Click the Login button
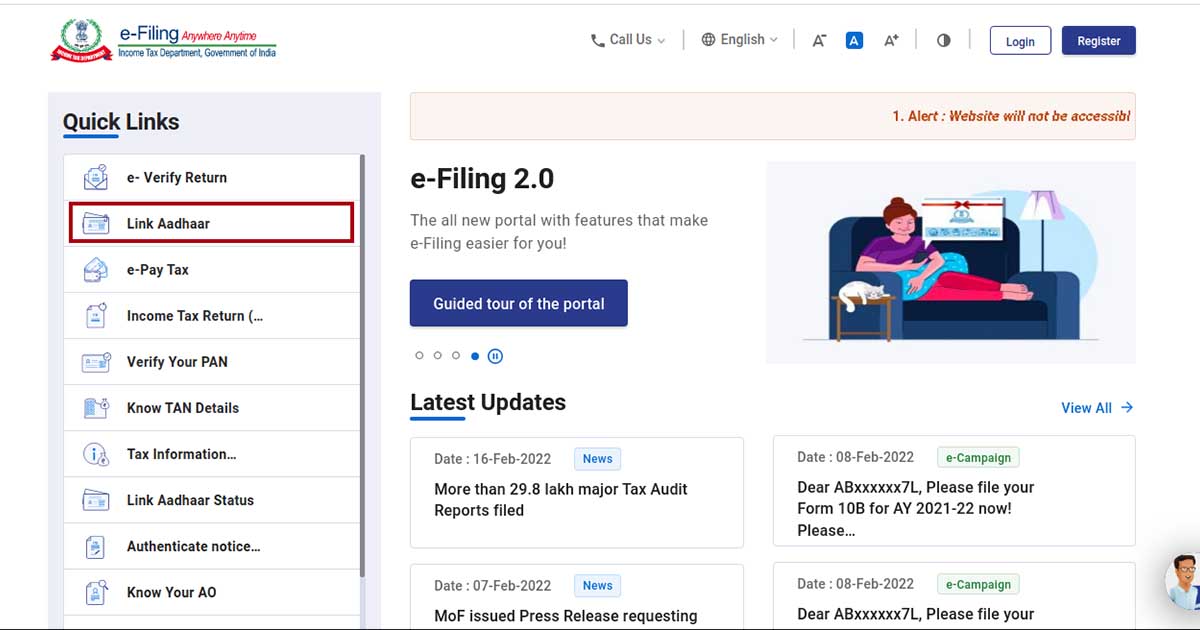The width and height of the screenshot is (1200, 630). 1020,41
